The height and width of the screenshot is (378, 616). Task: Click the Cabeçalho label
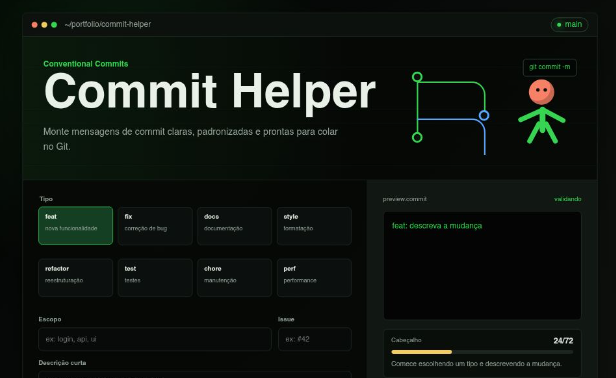[x=406, y=340]
